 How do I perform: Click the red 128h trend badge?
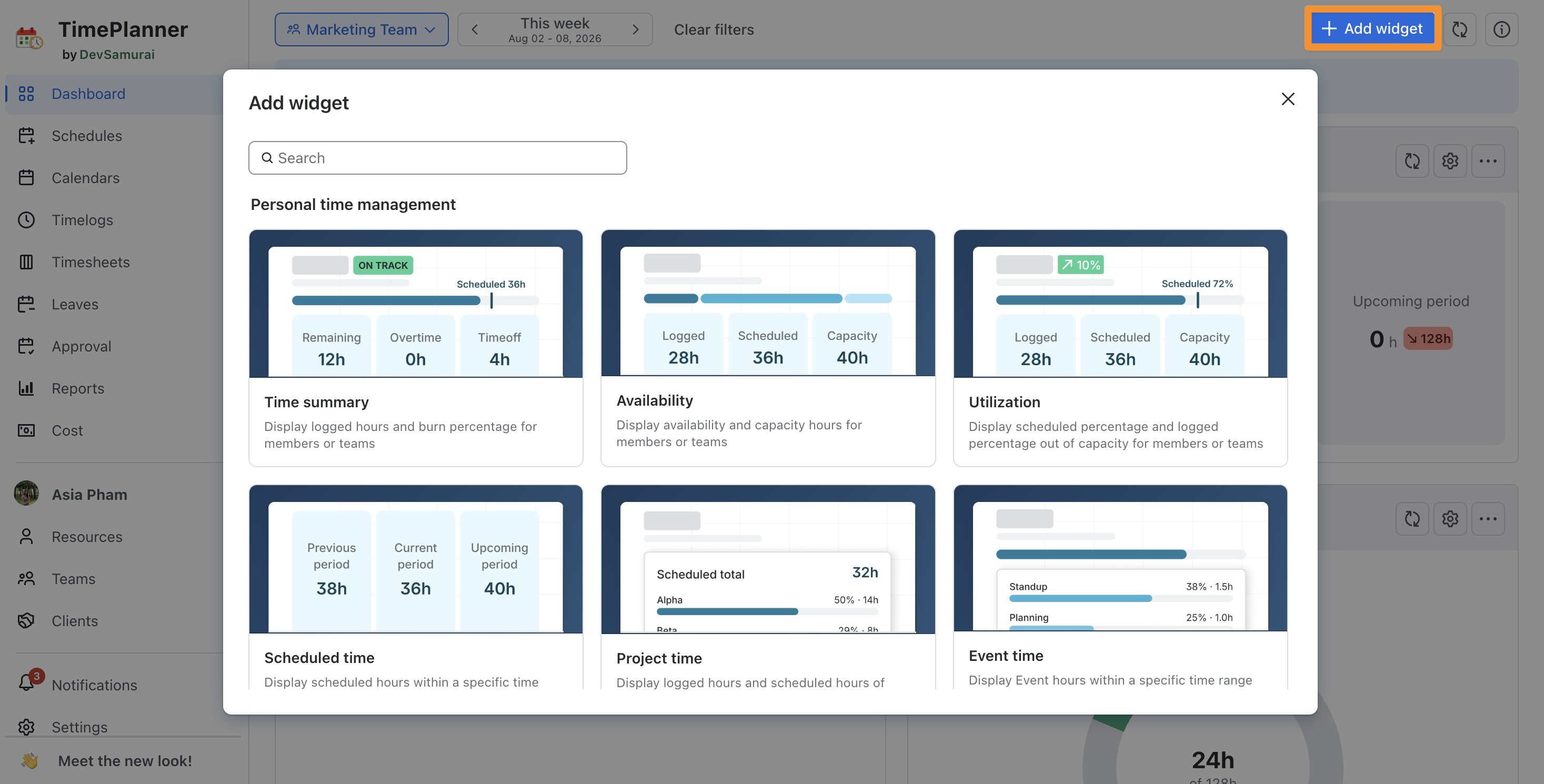tap(1428, 339)
